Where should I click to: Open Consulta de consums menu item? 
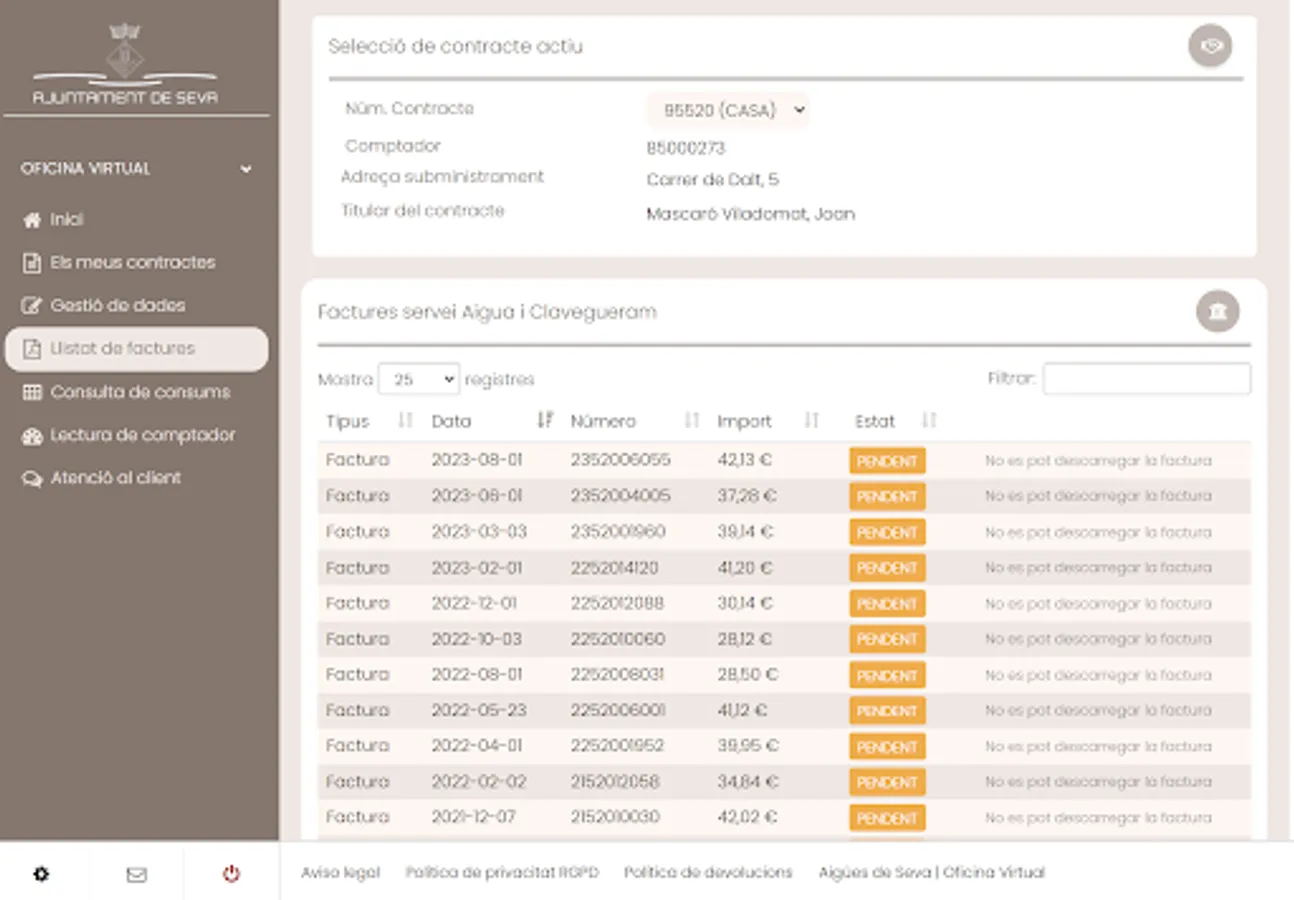[x=140, y=392]
